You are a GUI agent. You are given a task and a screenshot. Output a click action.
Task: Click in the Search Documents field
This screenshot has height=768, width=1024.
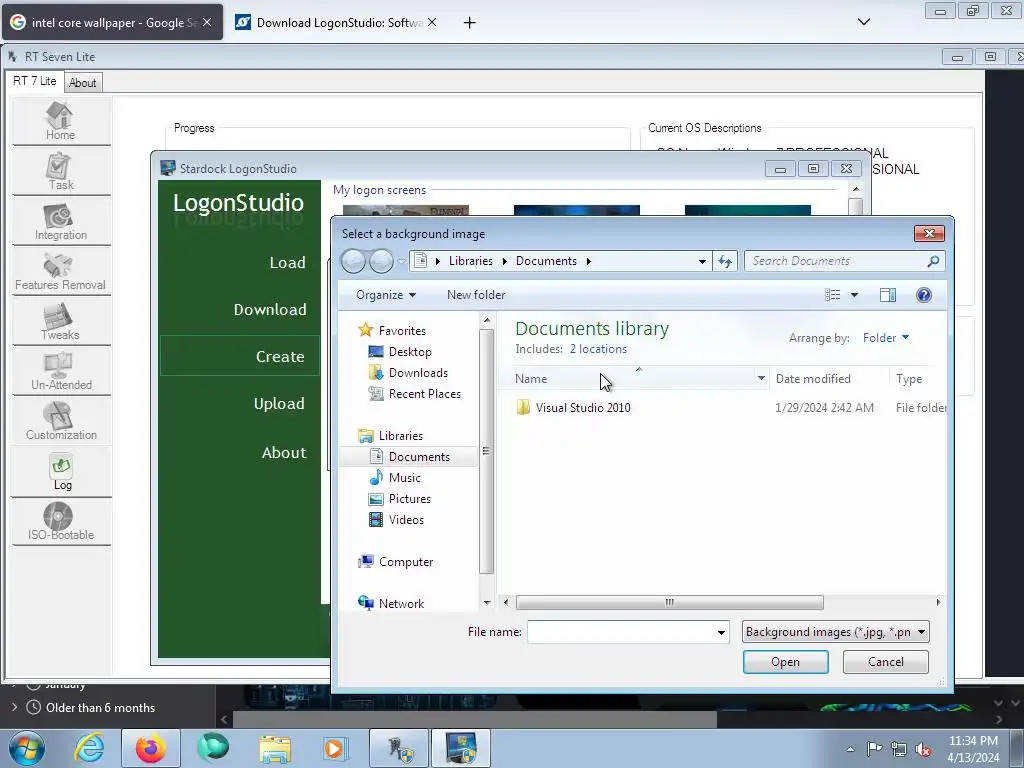click(x=836, y=261)
